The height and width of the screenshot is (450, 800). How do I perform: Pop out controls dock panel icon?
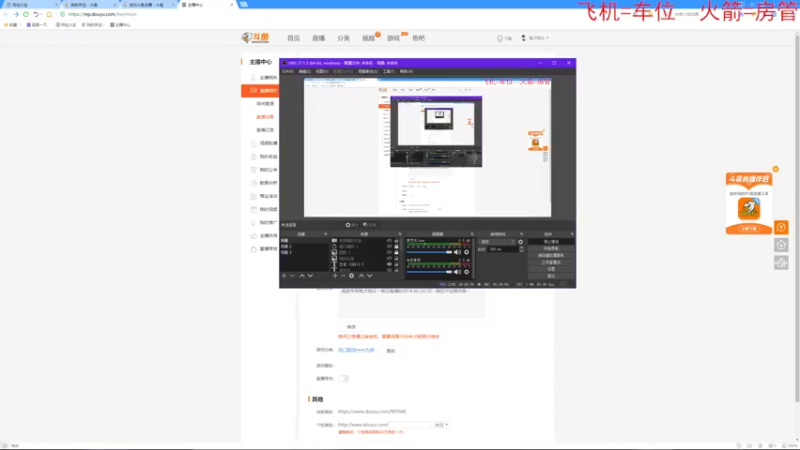[x=571, y=234]
